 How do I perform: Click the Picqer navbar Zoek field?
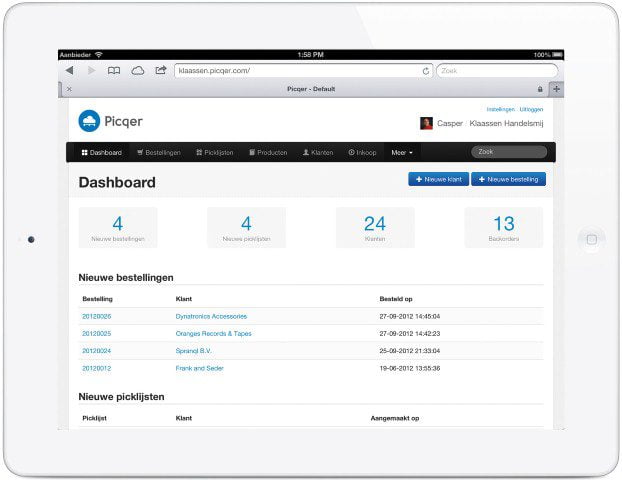point(509,152)
